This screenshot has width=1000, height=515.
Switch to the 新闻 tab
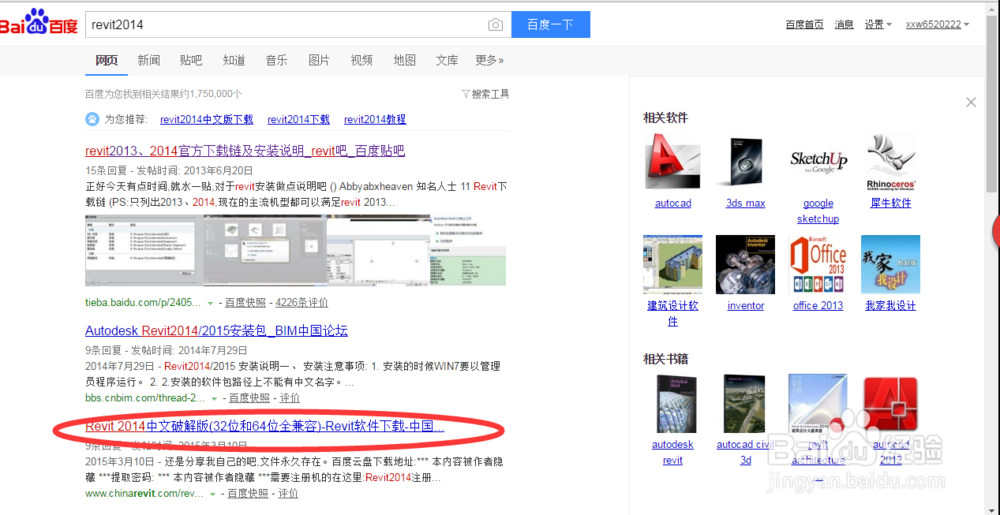click(149, 61)
